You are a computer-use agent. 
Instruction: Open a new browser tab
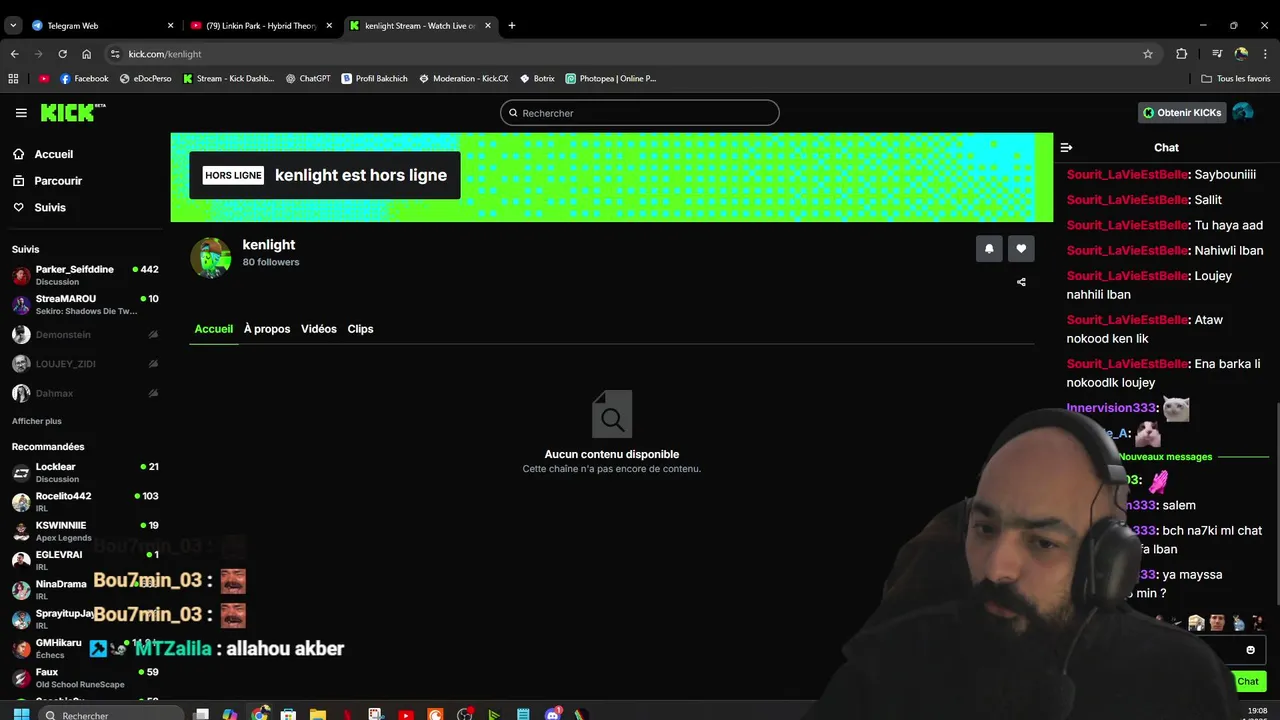[x=512, y=26]
